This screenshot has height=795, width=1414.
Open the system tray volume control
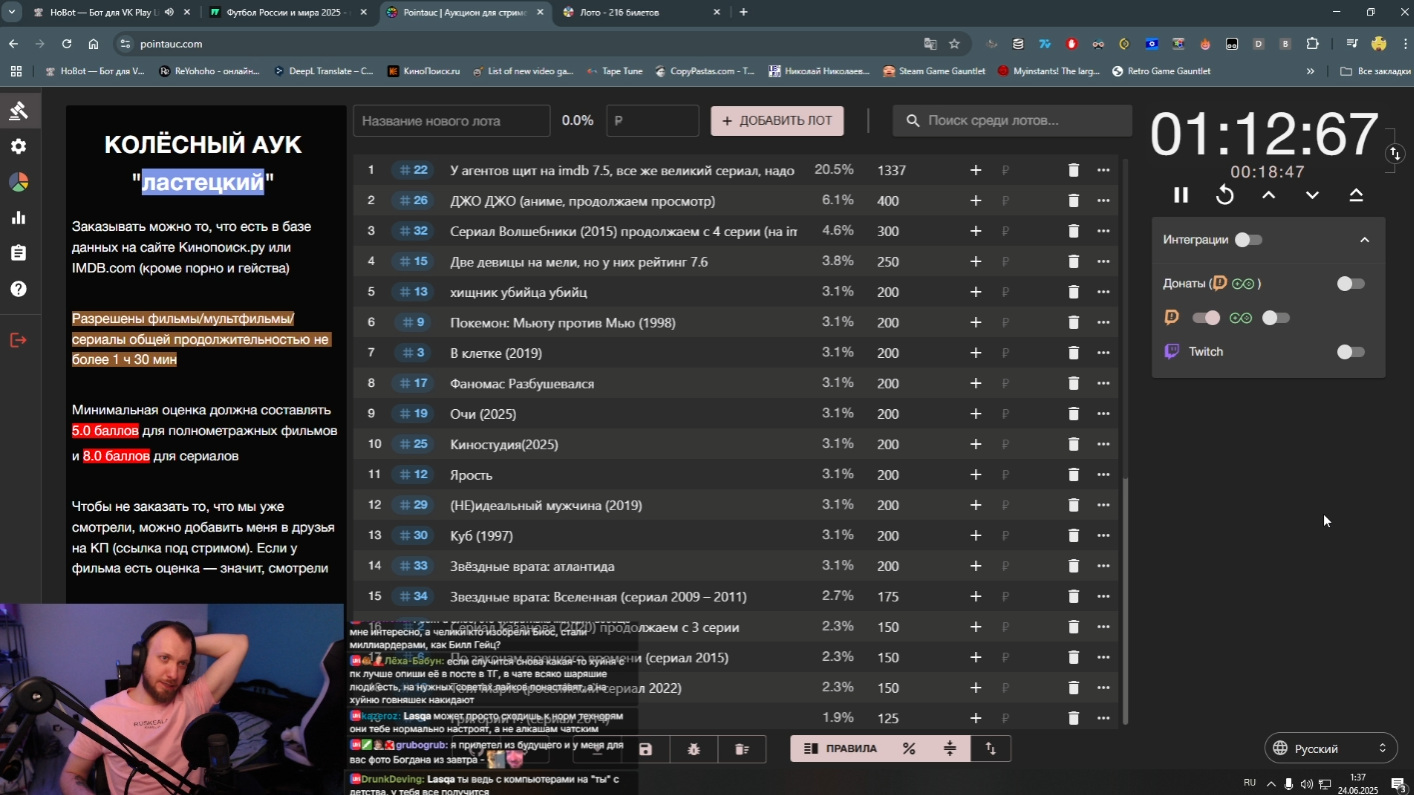(x=1307, y=783)
